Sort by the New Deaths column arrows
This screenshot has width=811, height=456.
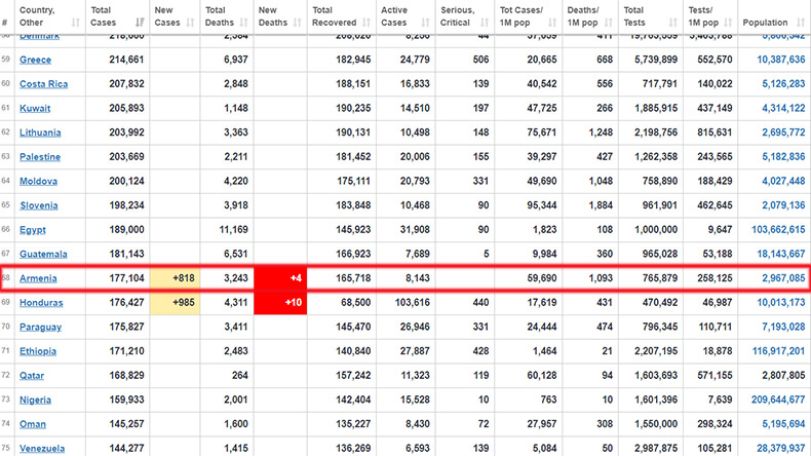point(297,23)
